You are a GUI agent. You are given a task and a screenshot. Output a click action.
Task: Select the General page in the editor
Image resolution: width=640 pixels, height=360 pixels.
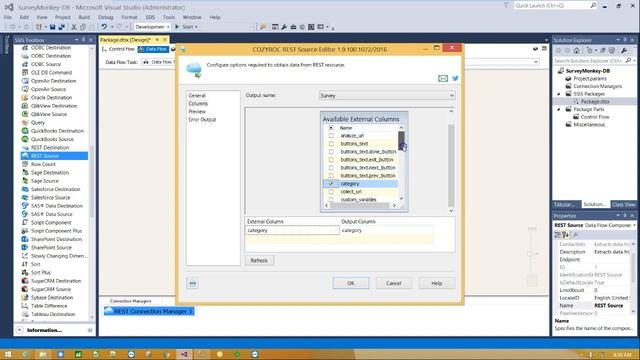coord(197,96)
